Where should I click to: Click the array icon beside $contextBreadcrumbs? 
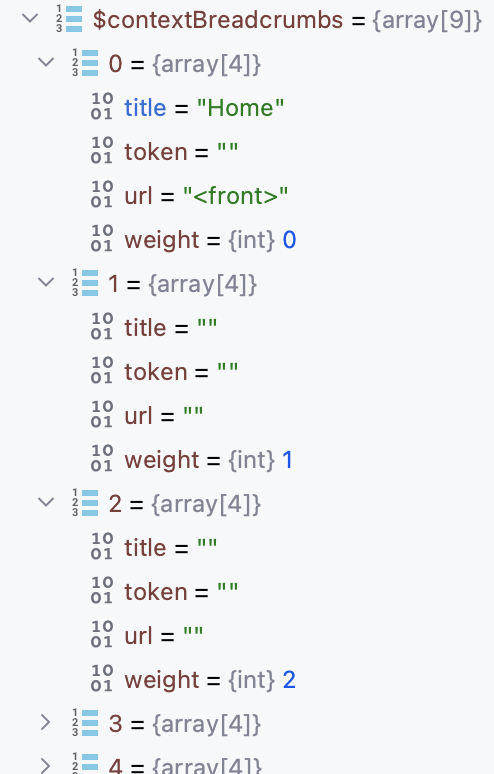coord(69,19)
